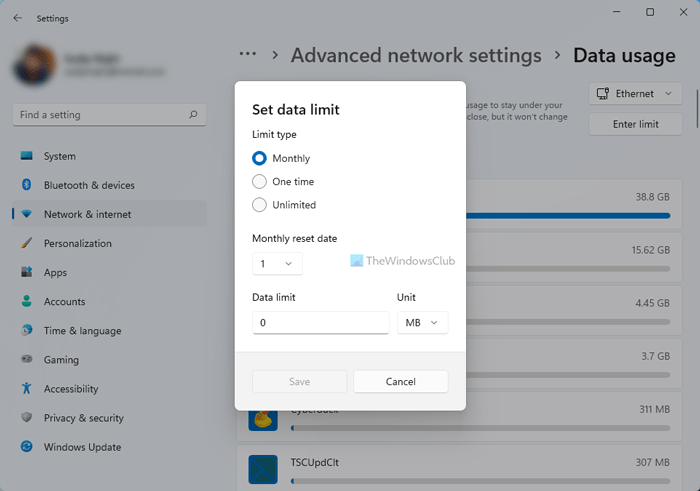The height and width of the screenshot is (491, 700).
Task: Click the System icon in sidebar
Action: click(x=26, y=156)
